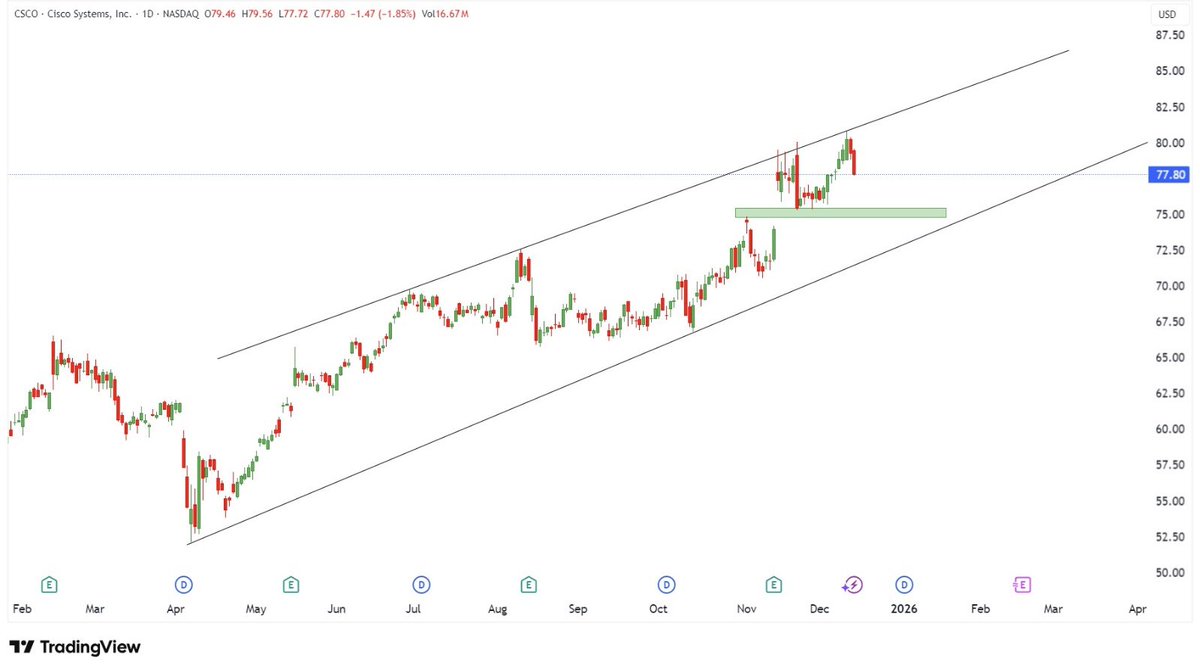This screenshot has height=671, width=1200.
Task: Click the purple projected earnings marker in 2026
Action: tap(1022, 584)
